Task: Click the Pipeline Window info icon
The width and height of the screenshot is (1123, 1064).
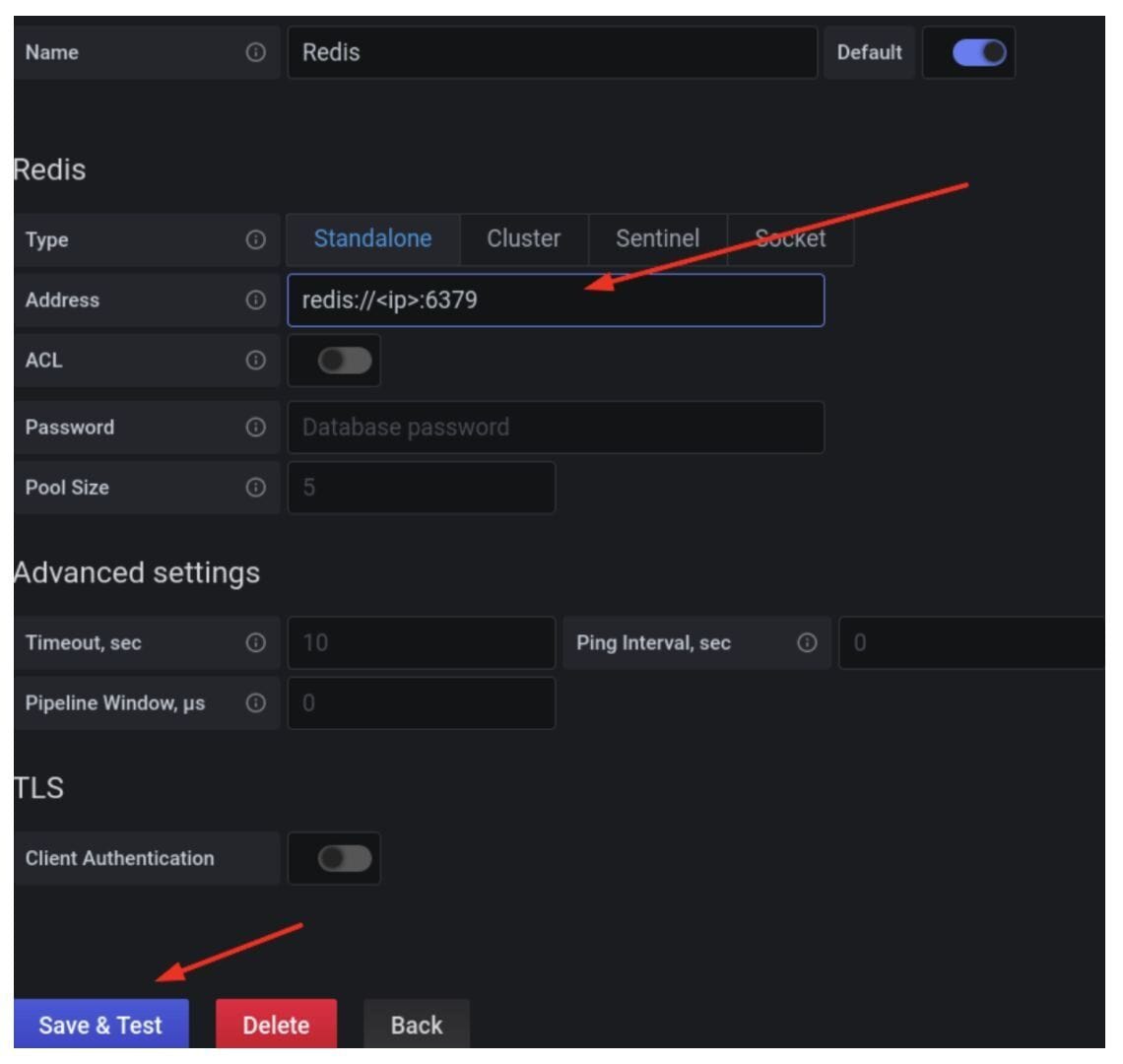Action: pos(255,702)
